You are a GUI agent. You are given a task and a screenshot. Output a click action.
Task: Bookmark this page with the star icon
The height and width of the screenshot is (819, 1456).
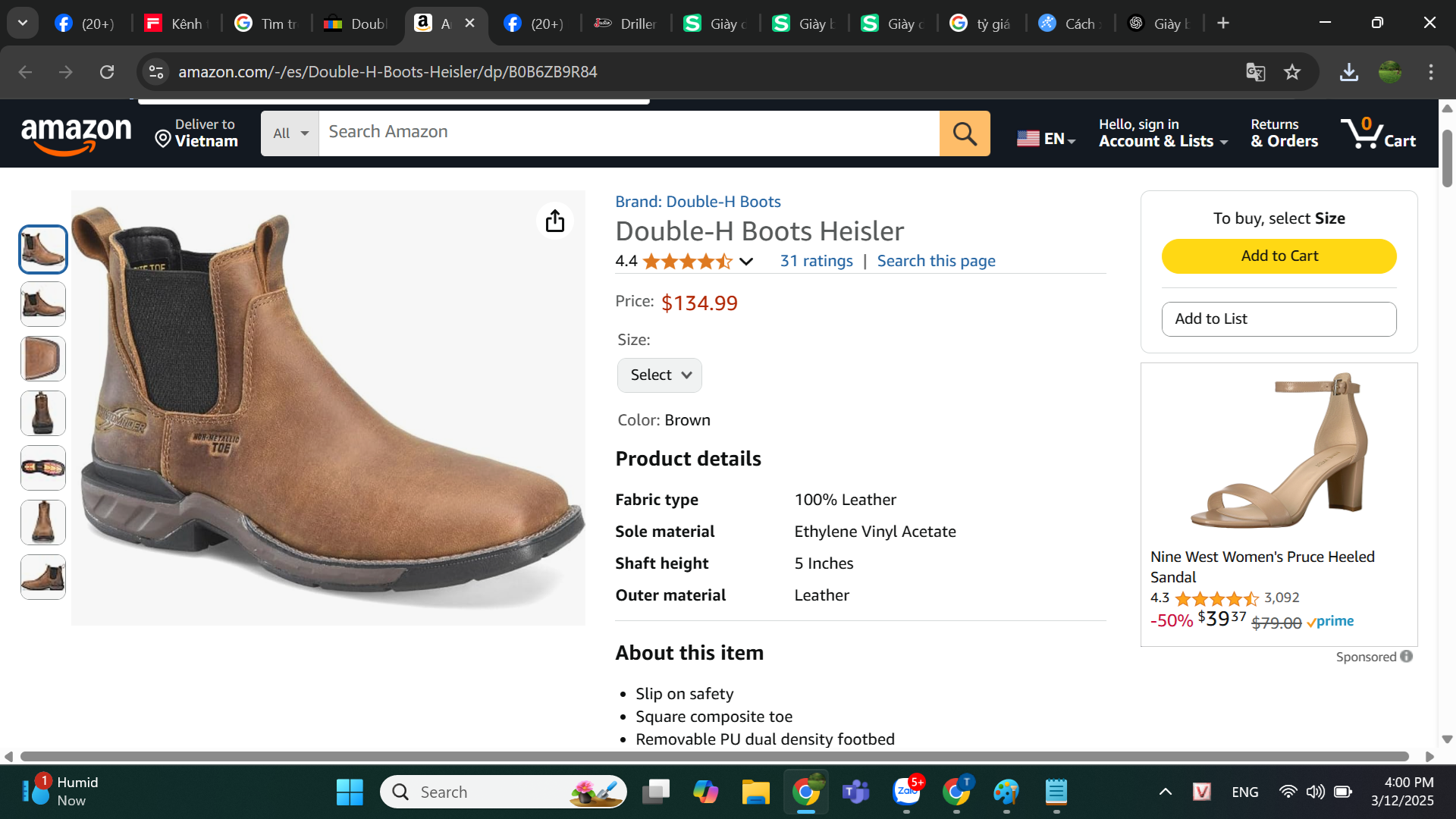[1292, 72]
